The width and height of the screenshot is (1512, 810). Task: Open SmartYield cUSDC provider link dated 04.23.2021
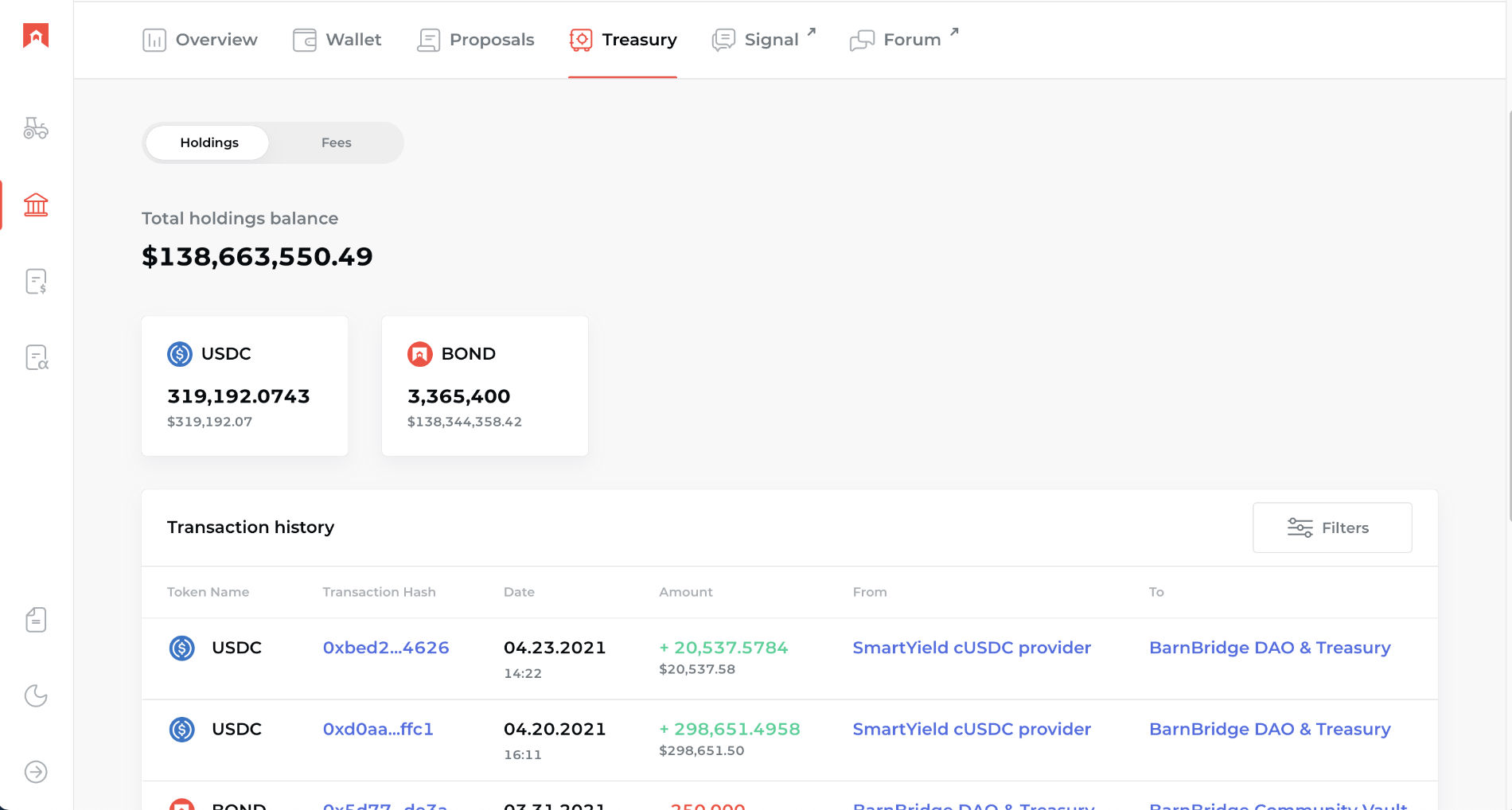[972, 648]
